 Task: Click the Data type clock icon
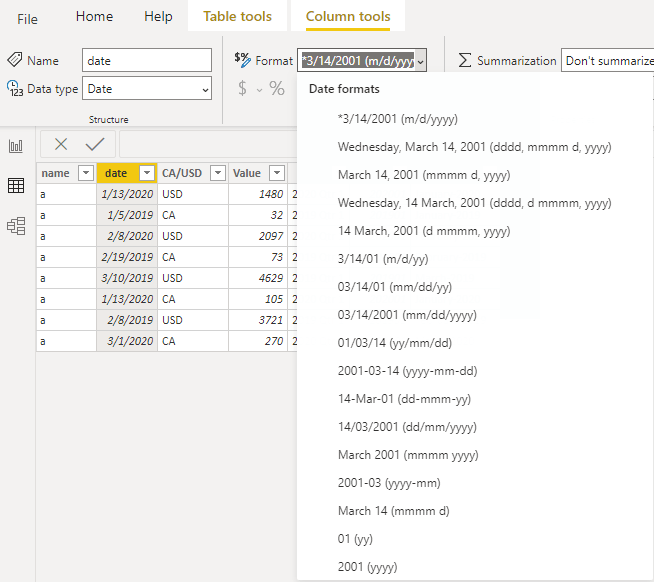15,88
